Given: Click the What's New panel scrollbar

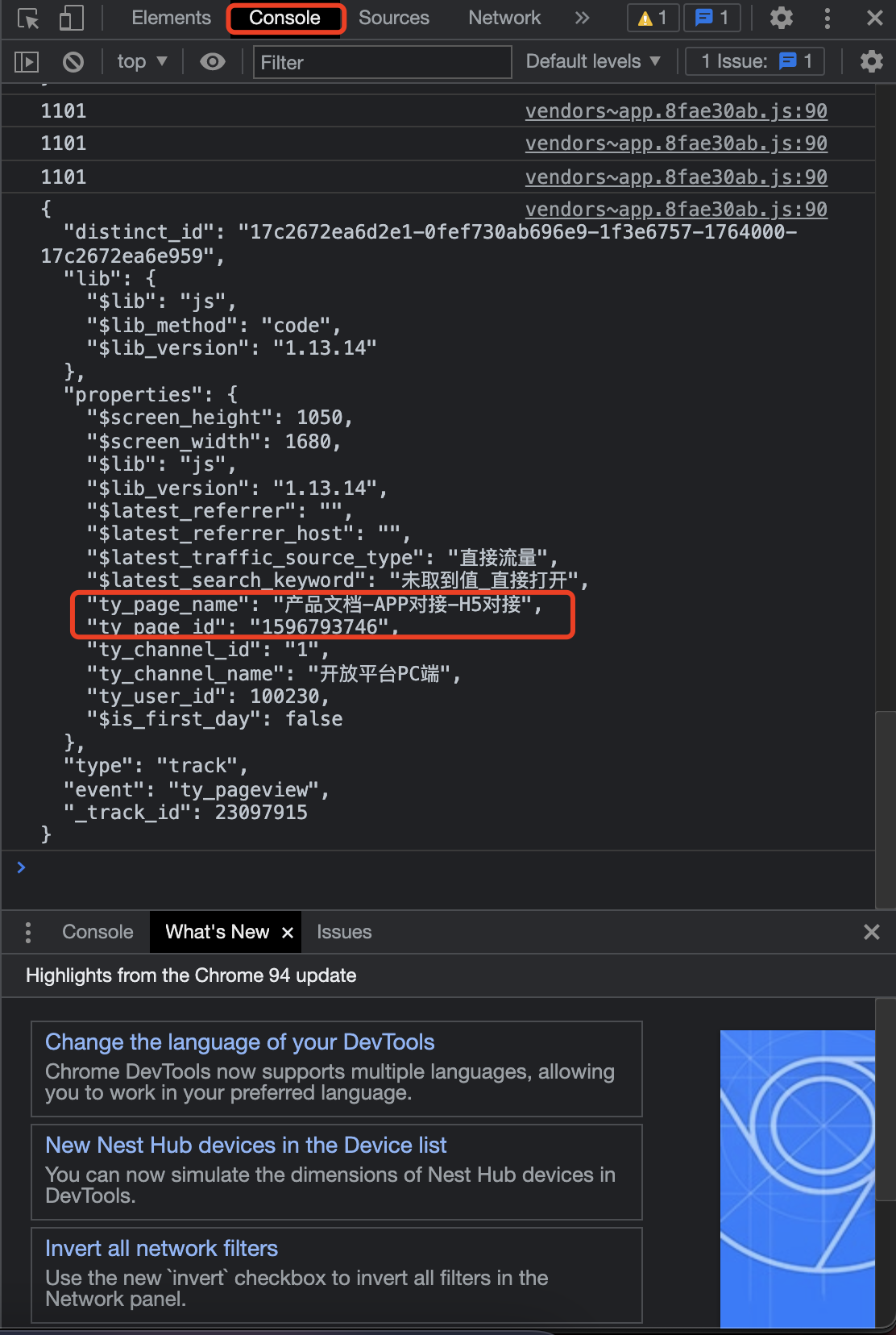Looking at the screenshot, I should (x=885, y=1098).
